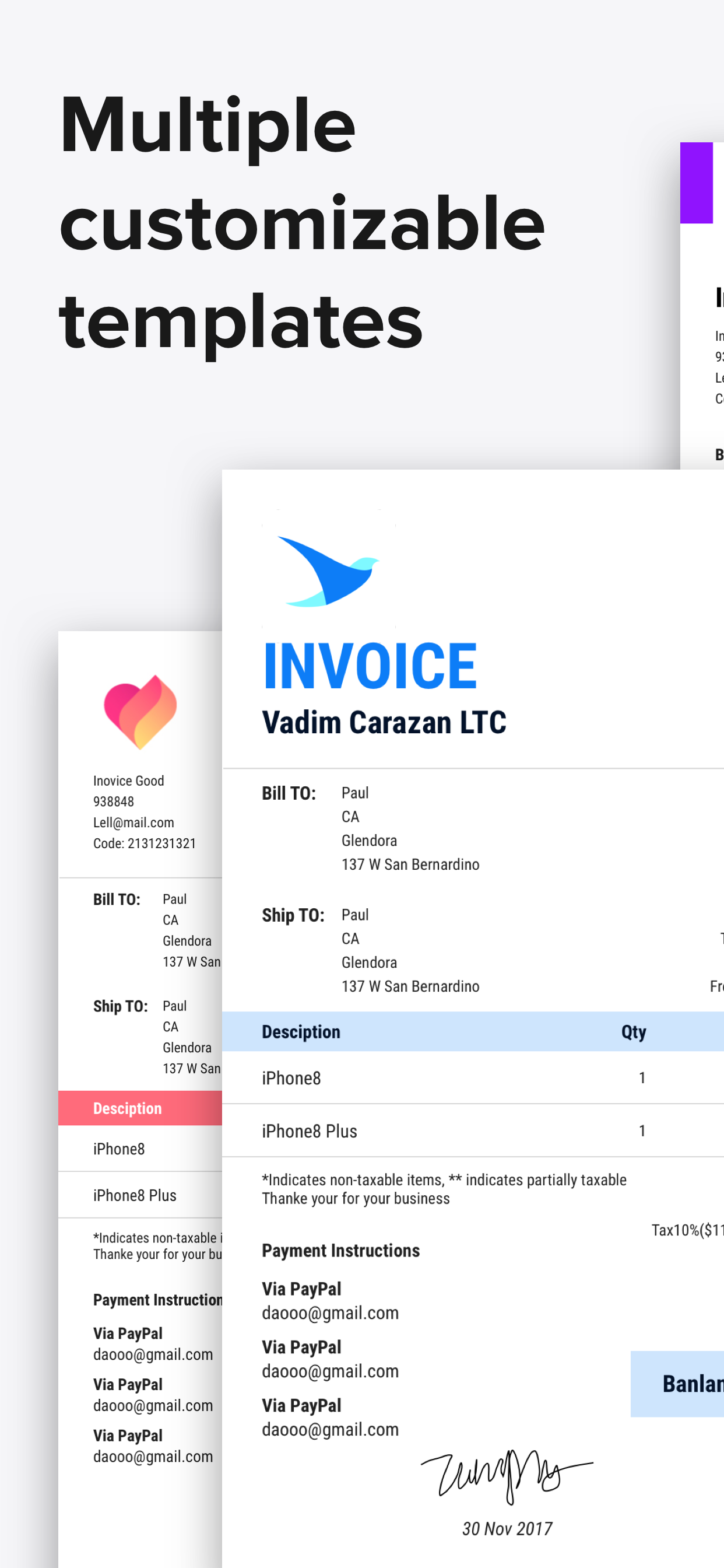Click 'Bill TO:' label under Vadim Carazan LTC
Screen dimensions: 724x1568
click(x=289, y=793)
